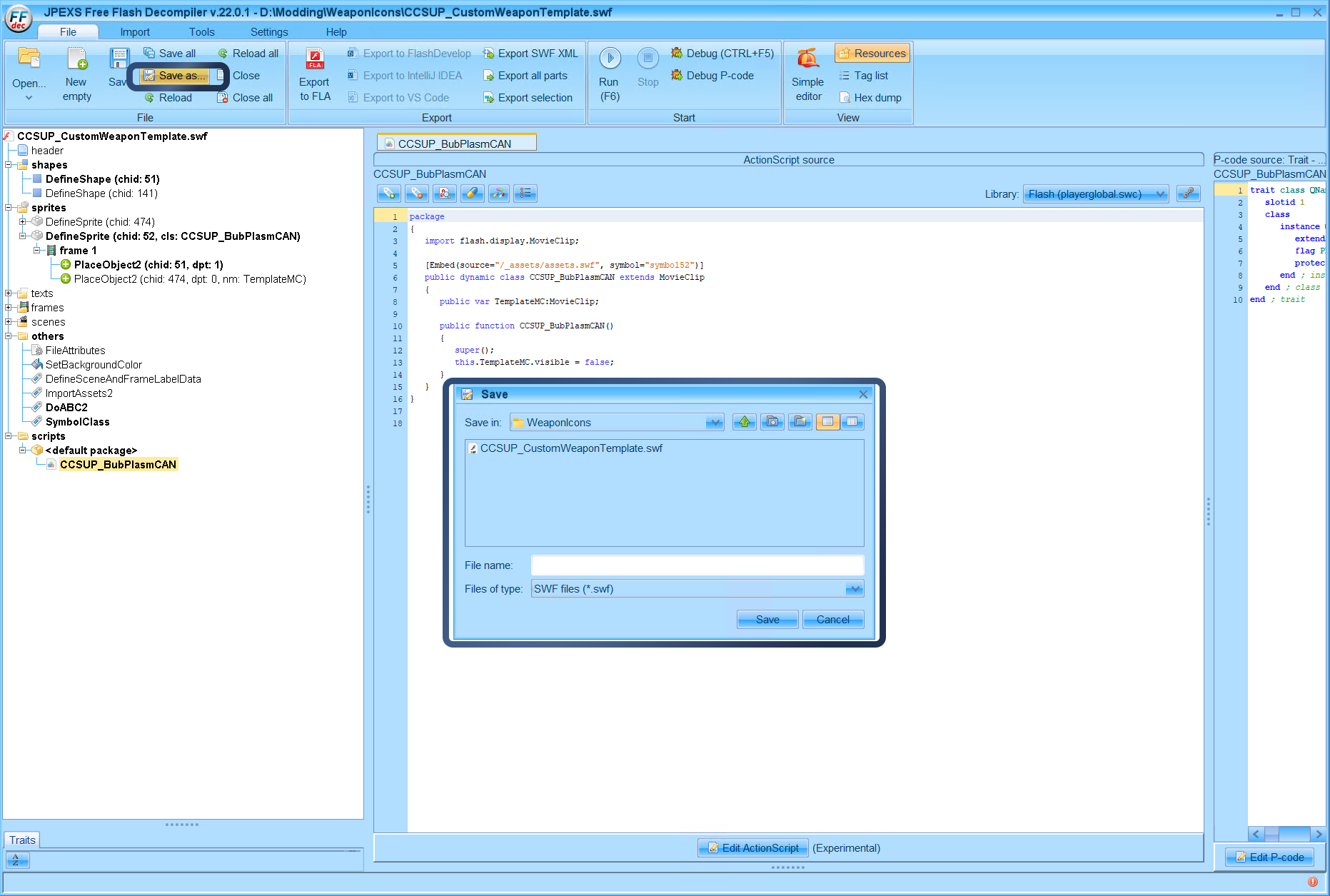Create a new folder in Save dialog

click(800, 422)
